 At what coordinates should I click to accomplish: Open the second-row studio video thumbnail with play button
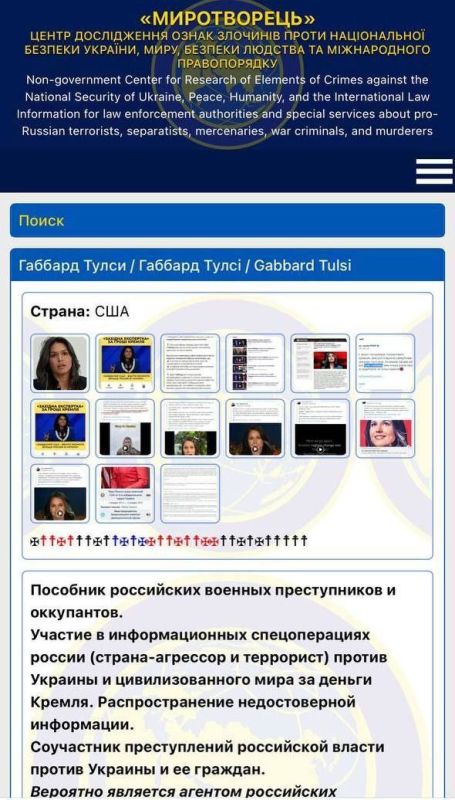[x=255, y=428]
